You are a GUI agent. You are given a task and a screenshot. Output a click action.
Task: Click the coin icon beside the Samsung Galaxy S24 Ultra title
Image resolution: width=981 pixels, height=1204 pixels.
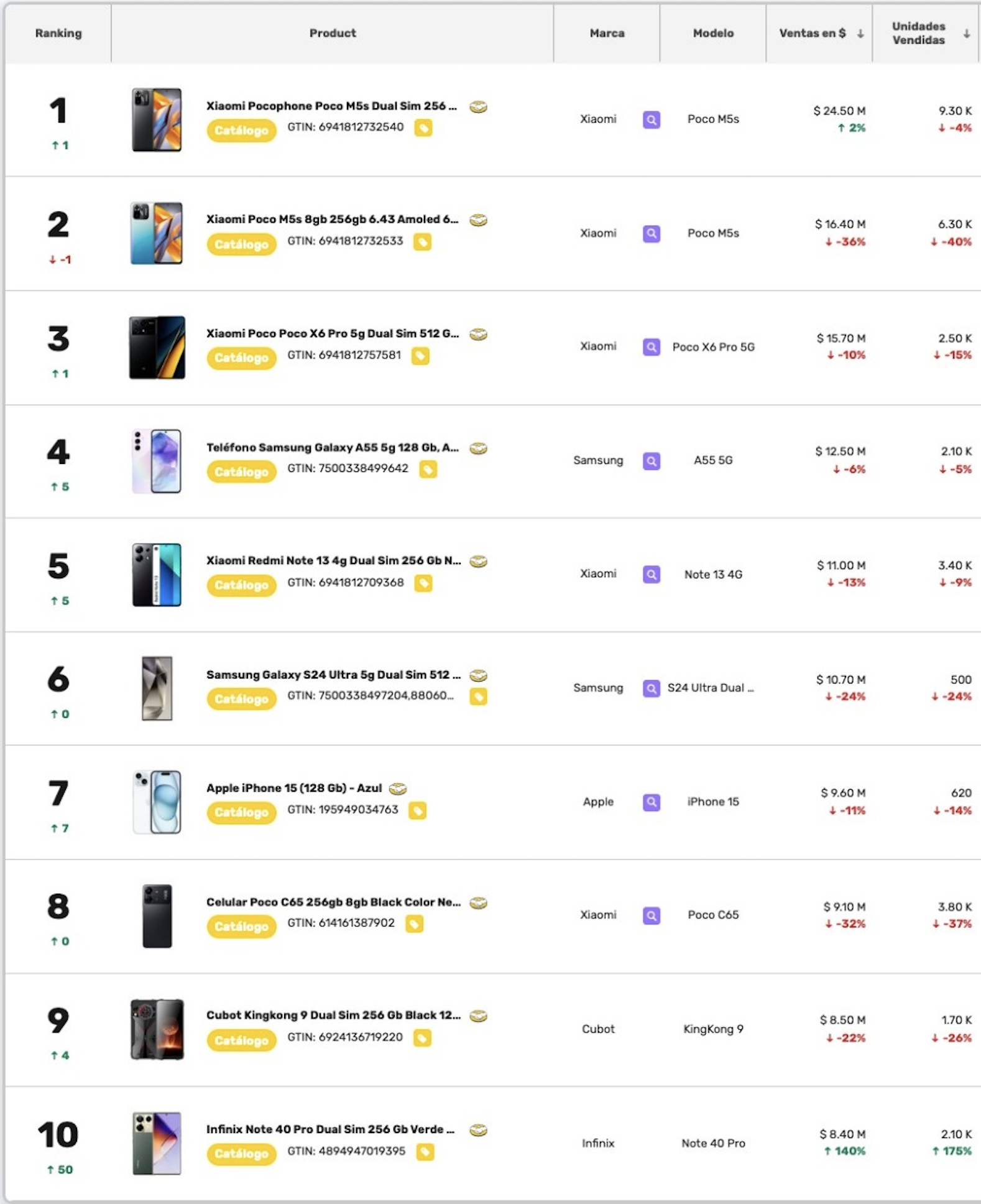[478, 675]
